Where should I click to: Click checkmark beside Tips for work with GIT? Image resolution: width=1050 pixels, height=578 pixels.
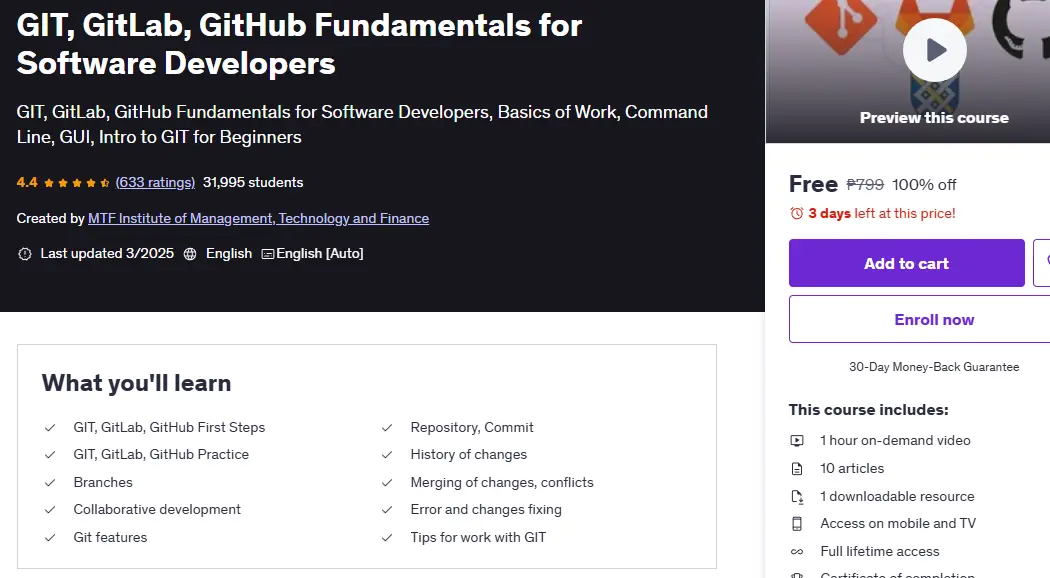click(387, 538)
